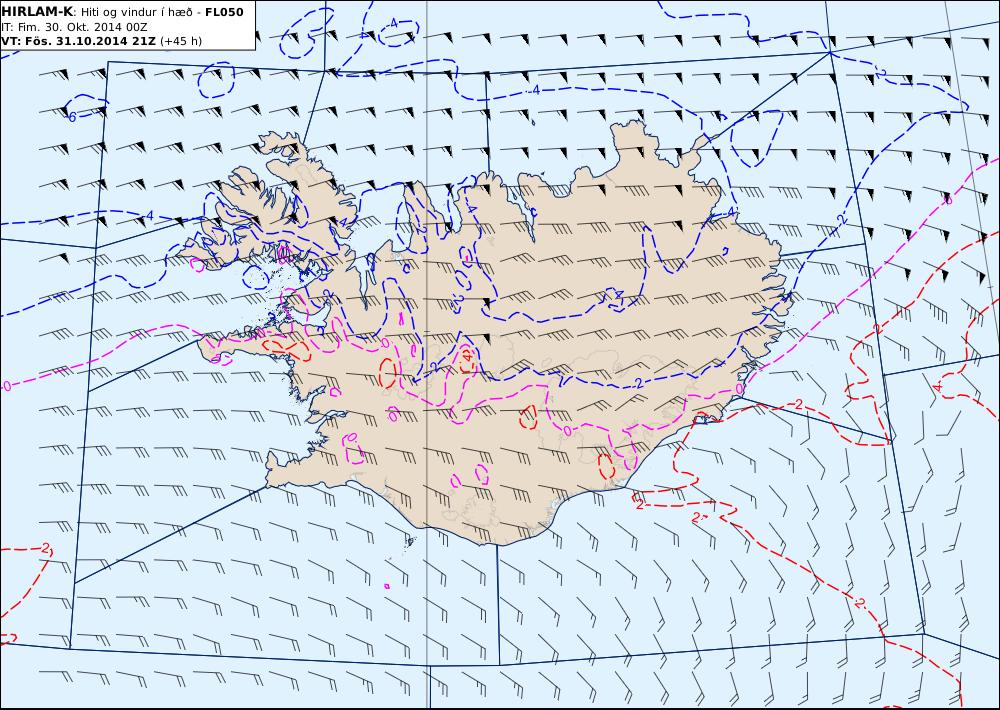Viewport: 1000px width, 710px height.
Task: Click the blue -6 isotherm contour label
Action: click(72, 116)
